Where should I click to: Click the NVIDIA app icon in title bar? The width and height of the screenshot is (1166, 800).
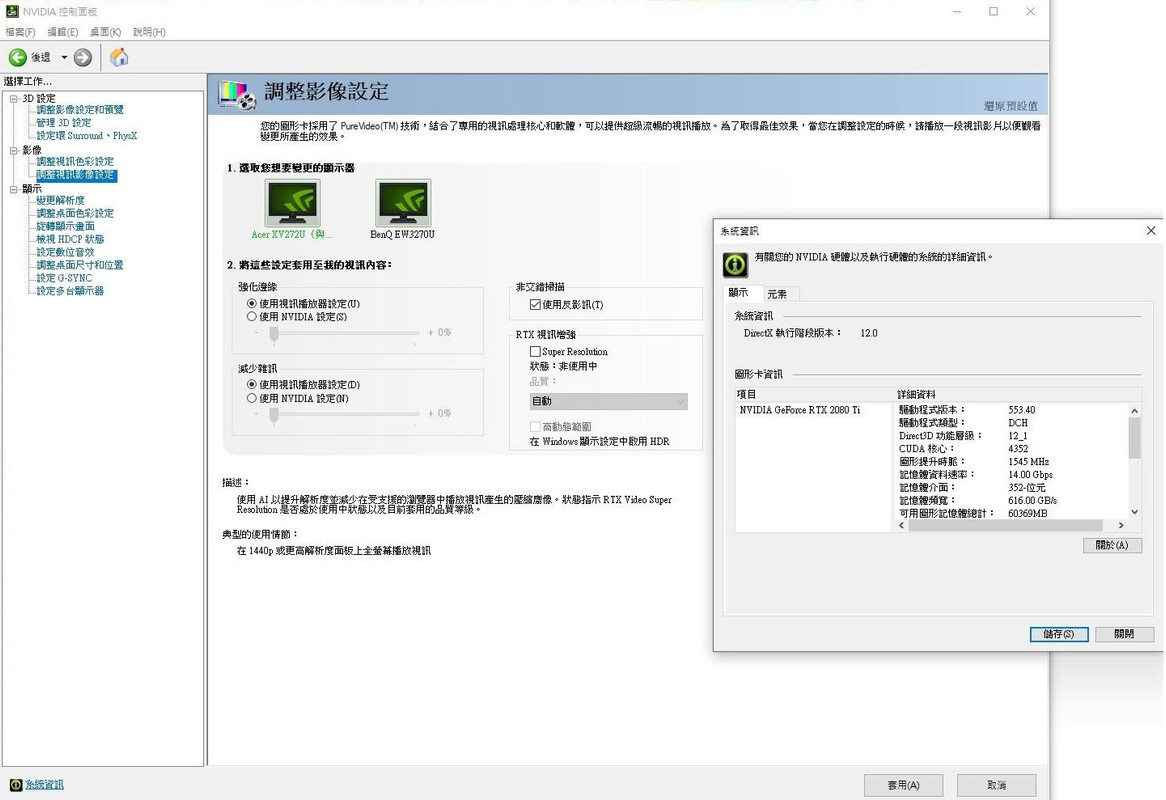tap(11, 11)
